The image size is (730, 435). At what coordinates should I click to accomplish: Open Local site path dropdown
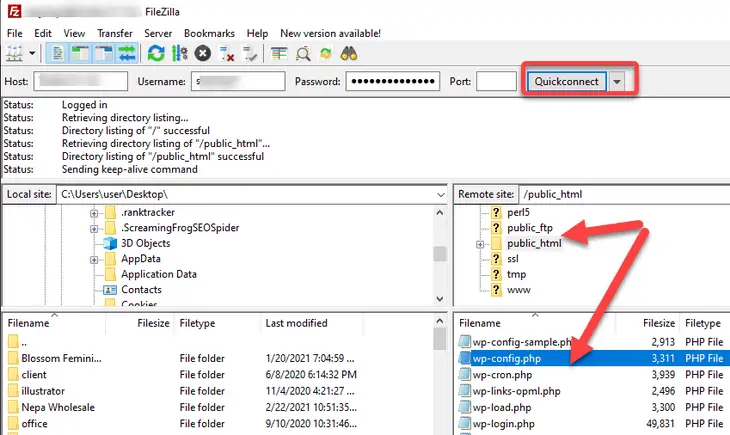[440, 195]
